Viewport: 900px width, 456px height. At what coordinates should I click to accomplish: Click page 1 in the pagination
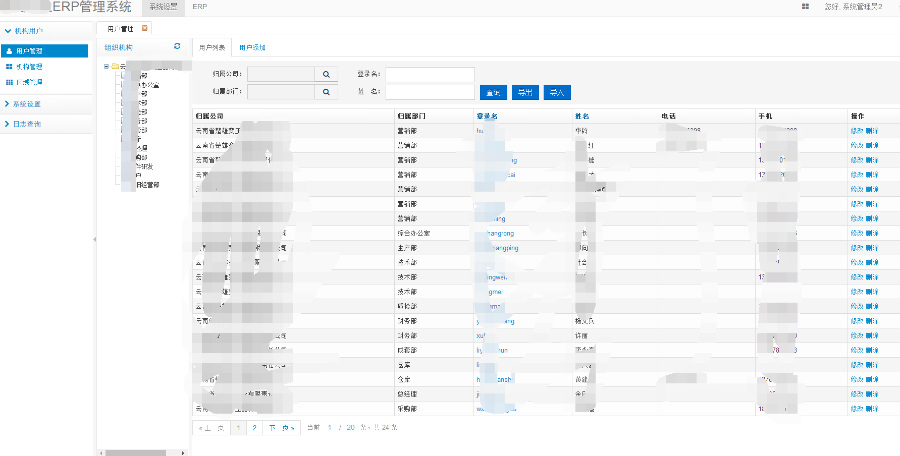239,428
